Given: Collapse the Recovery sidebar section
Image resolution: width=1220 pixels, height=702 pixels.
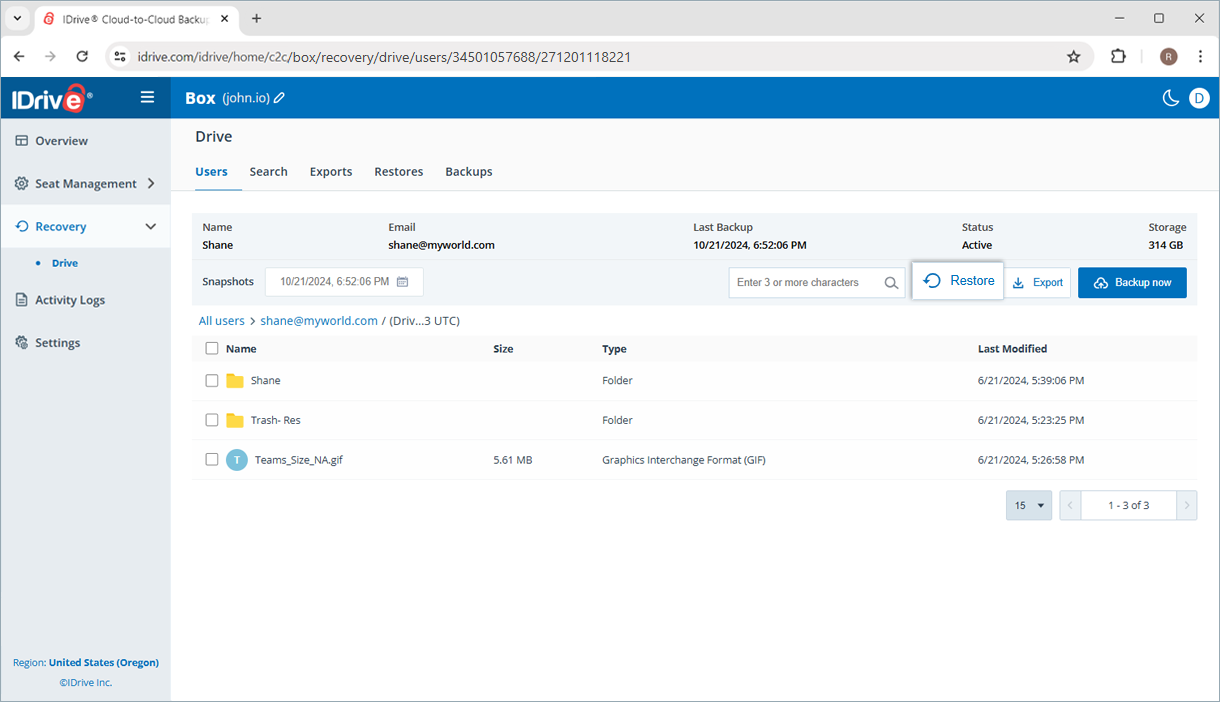Looking at the screenshot, I should 151,226.
